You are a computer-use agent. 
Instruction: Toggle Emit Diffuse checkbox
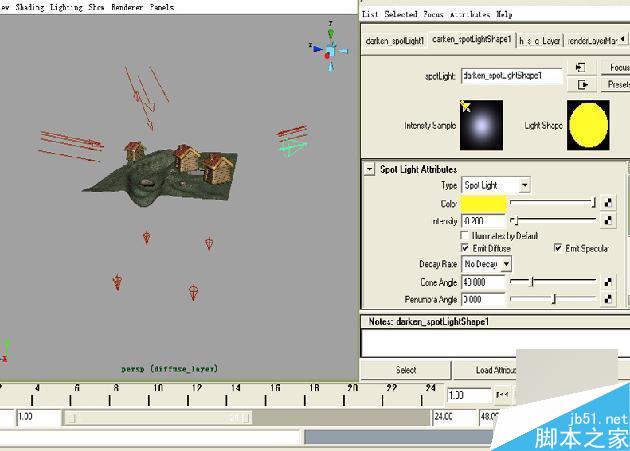pos(465,248)
